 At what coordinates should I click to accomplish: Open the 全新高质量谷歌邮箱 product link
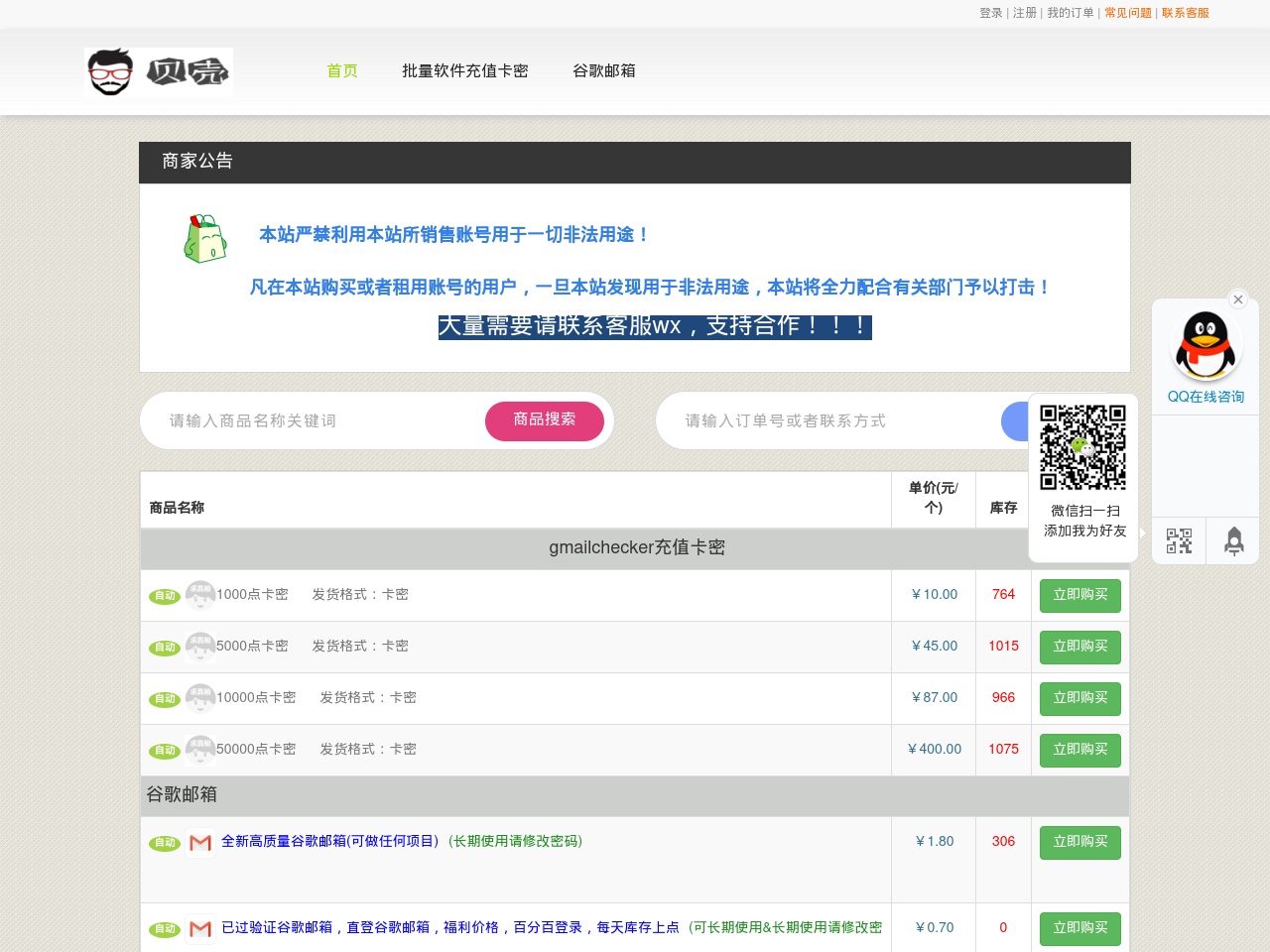click(402, 841)
